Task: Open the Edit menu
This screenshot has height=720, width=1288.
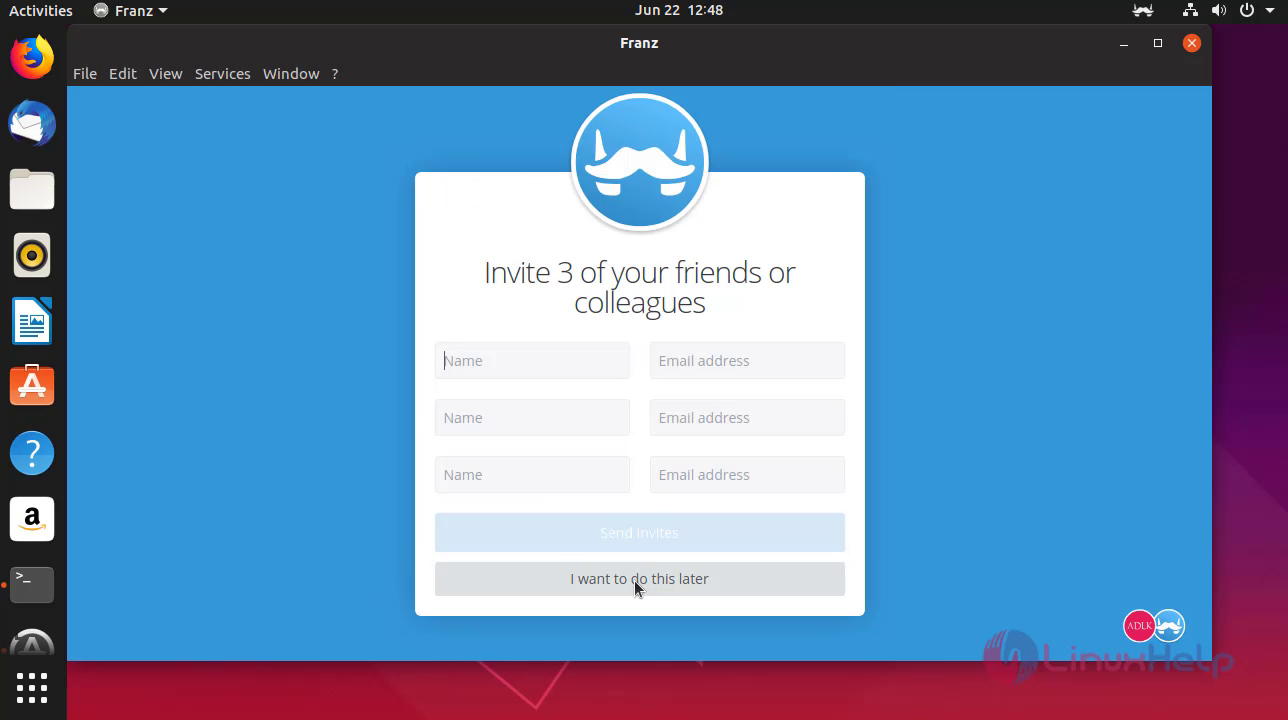Action: pos(123,74)
